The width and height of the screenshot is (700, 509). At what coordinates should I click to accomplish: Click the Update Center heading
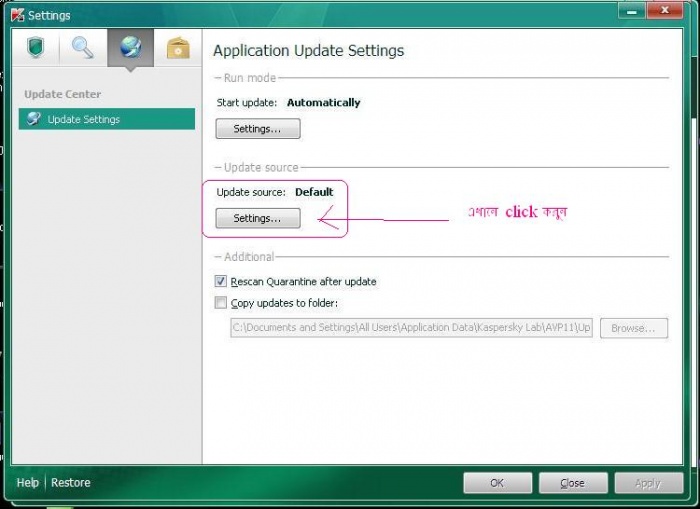point(62,94)
